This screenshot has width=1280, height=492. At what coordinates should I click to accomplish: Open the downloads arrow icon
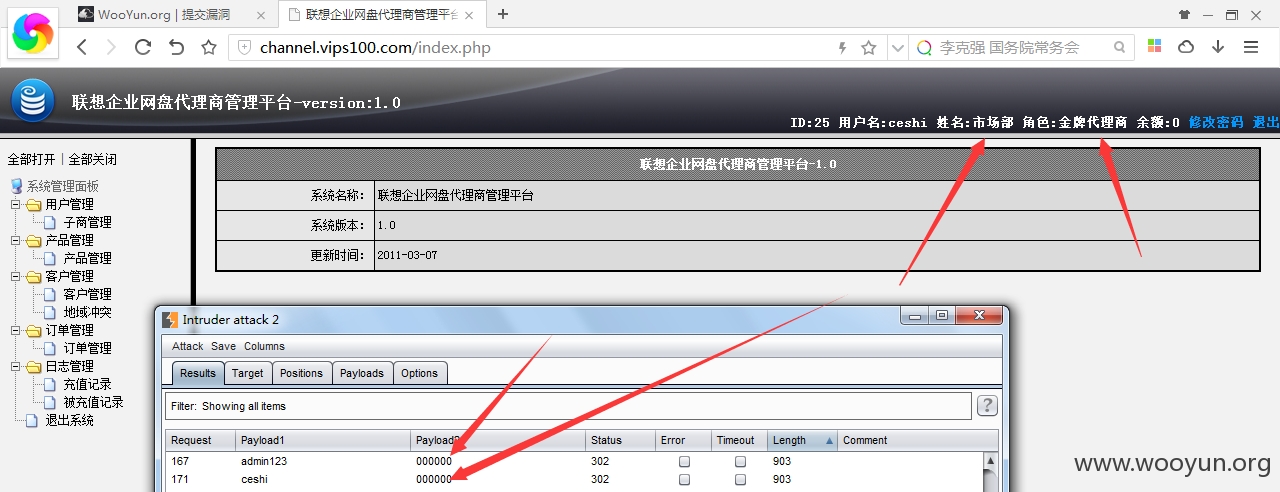click(1218, 47)
